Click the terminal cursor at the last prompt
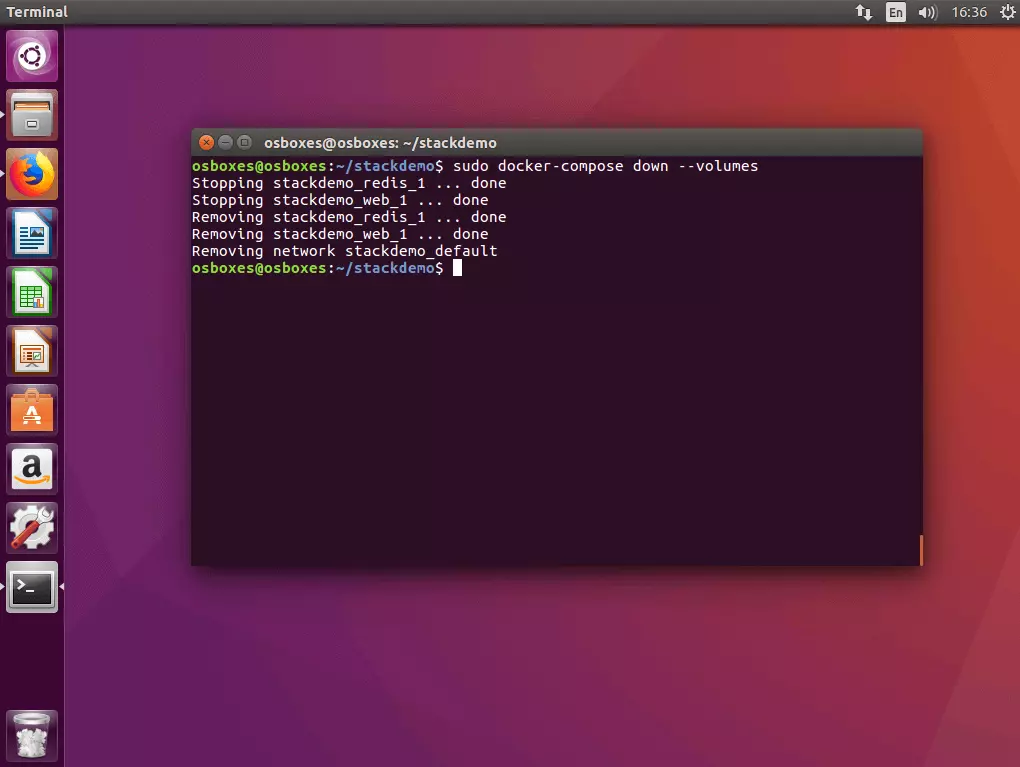The image size is (1020, 767). pos(457,268)
